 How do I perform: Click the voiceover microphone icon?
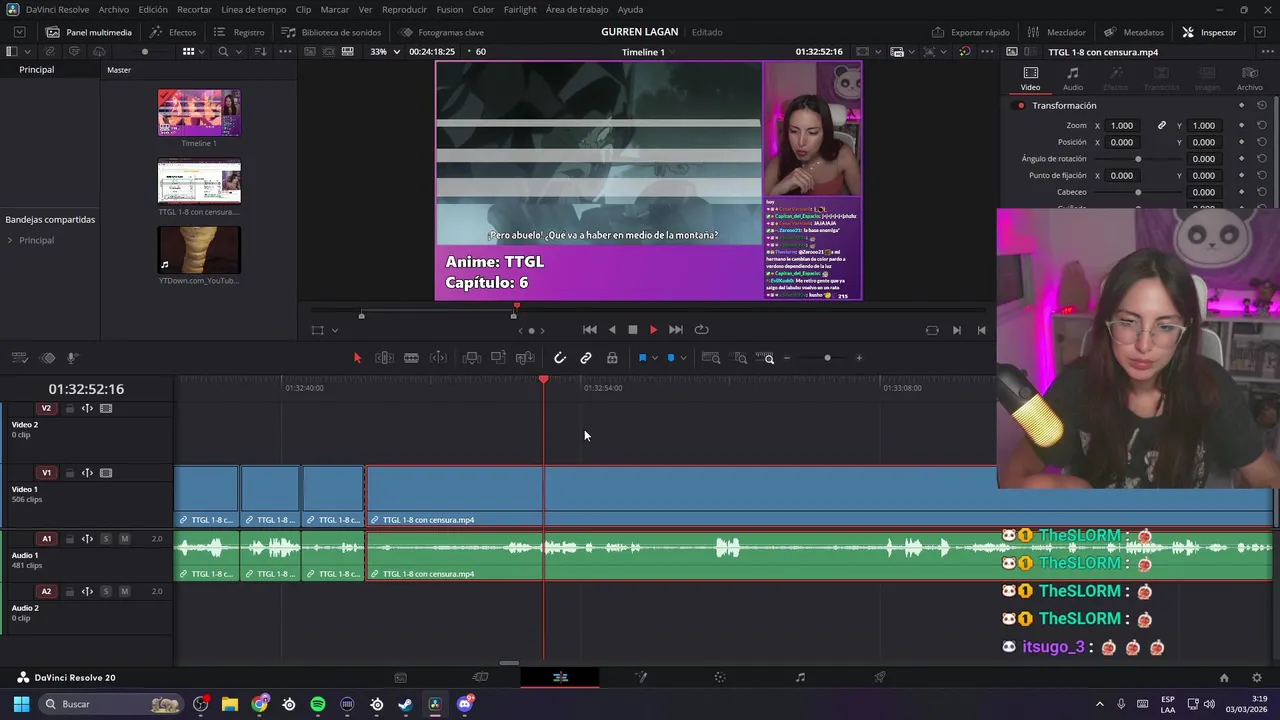point(72,358)
